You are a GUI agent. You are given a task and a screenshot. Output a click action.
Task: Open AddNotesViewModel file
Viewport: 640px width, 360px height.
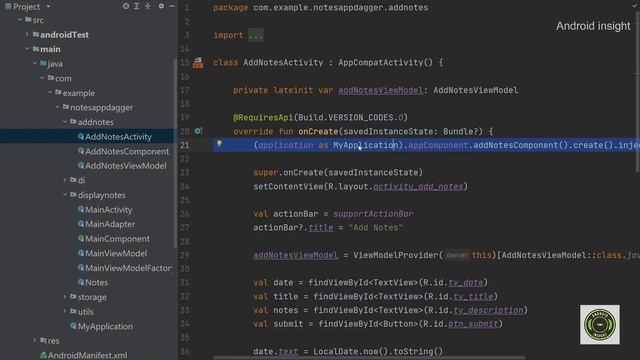point(126,166)
